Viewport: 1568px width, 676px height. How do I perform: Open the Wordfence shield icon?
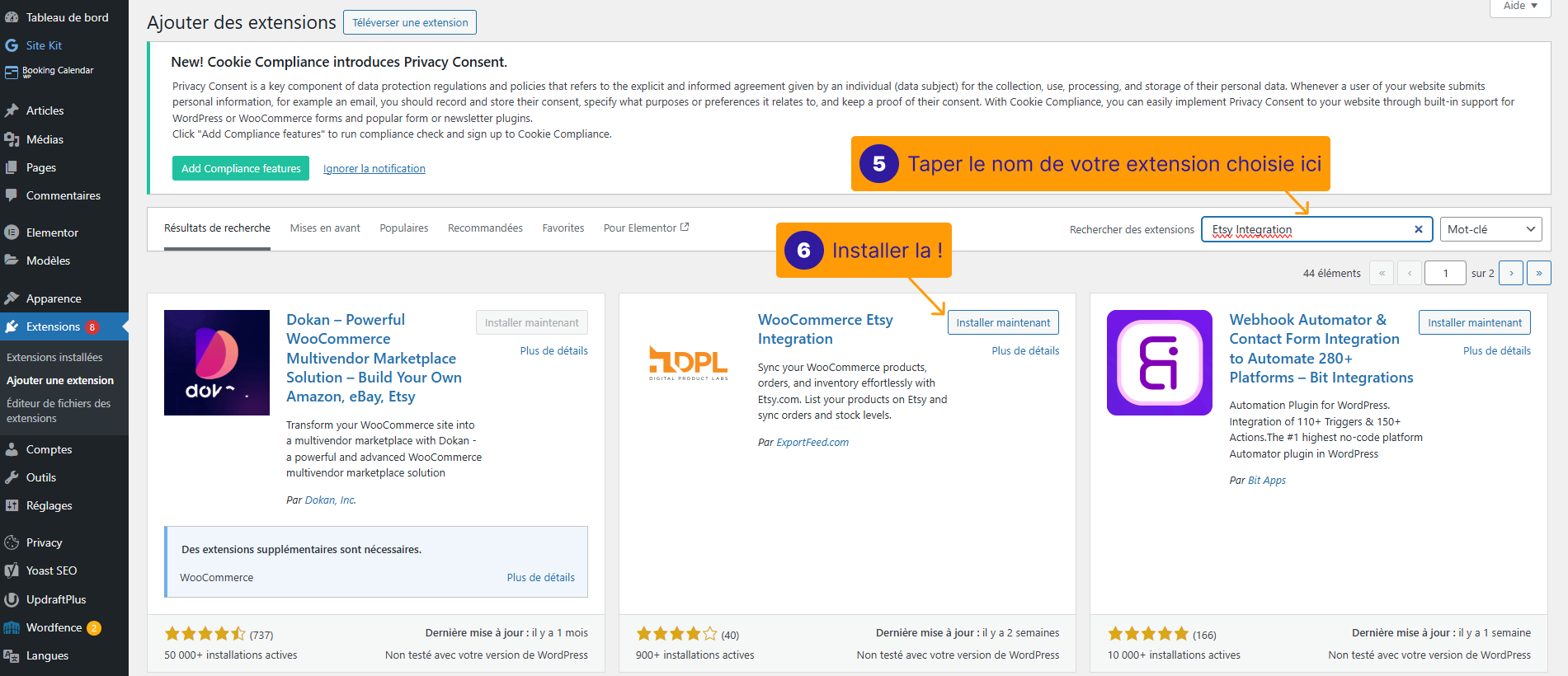point(12,627)
